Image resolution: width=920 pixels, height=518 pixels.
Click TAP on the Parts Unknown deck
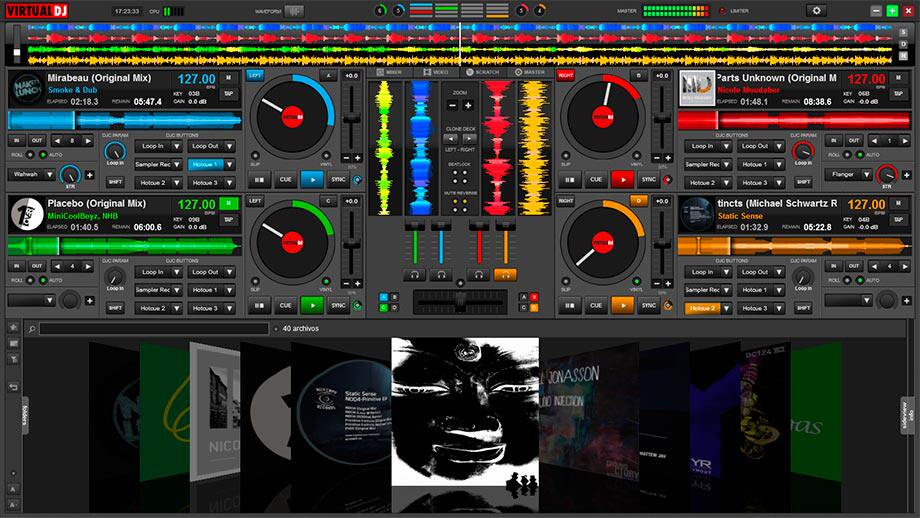point(898,94)
